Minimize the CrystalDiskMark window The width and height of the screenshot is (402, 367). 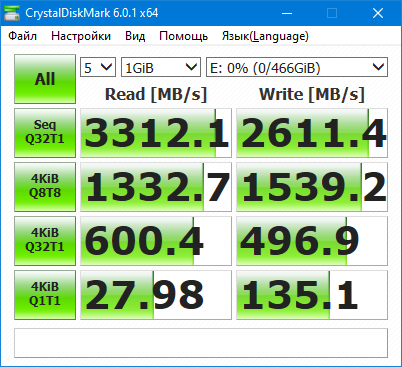[x=287, y=13]
